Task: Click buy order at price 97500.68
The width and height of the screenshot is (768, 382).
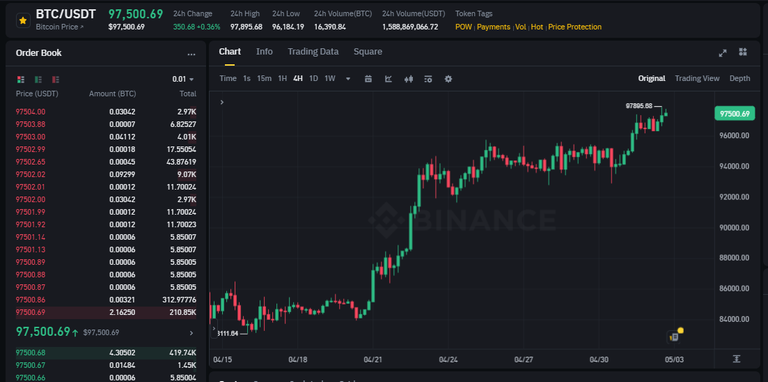Action: coord(106,353)
